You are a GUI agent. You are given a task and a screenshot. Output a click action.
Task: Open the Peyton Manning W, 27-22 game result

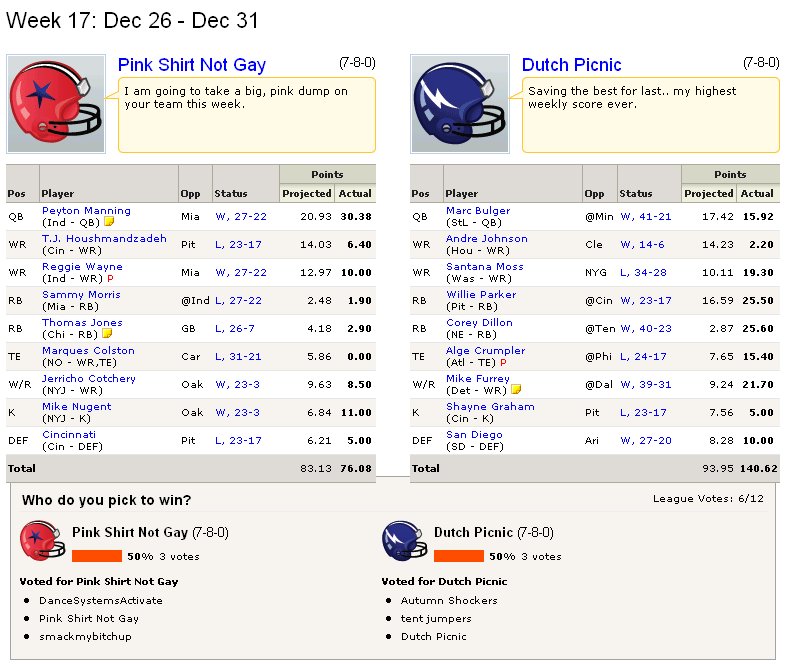click(x=241, y=217)
